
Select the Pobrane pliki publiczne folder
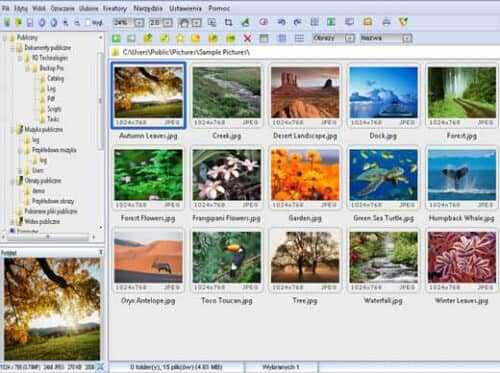(x=51, y=211)
